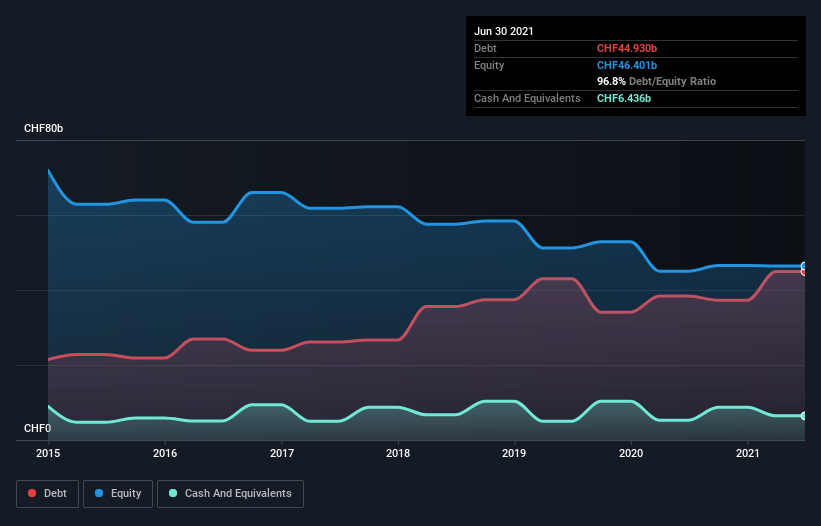Select the 2021 x-axis label
Image resolution: width=821 pixels, height=526 pixels.
(748, 453)
